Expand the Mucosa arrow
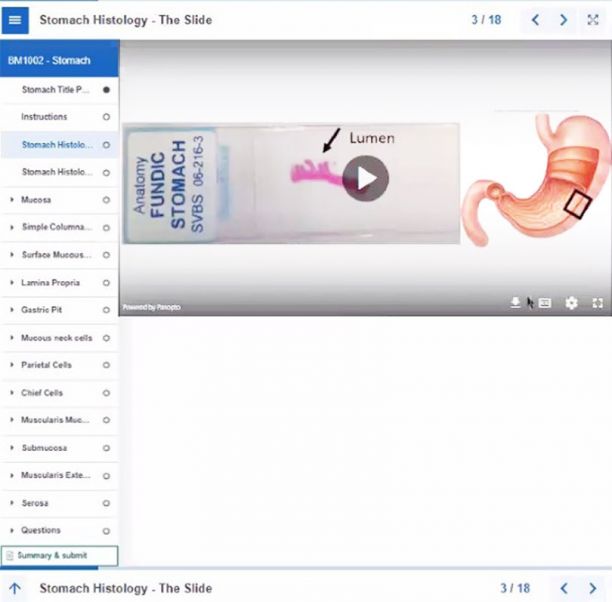Viewport: 612px width, 602px height. pyautogui.click(x=12, y=200)
